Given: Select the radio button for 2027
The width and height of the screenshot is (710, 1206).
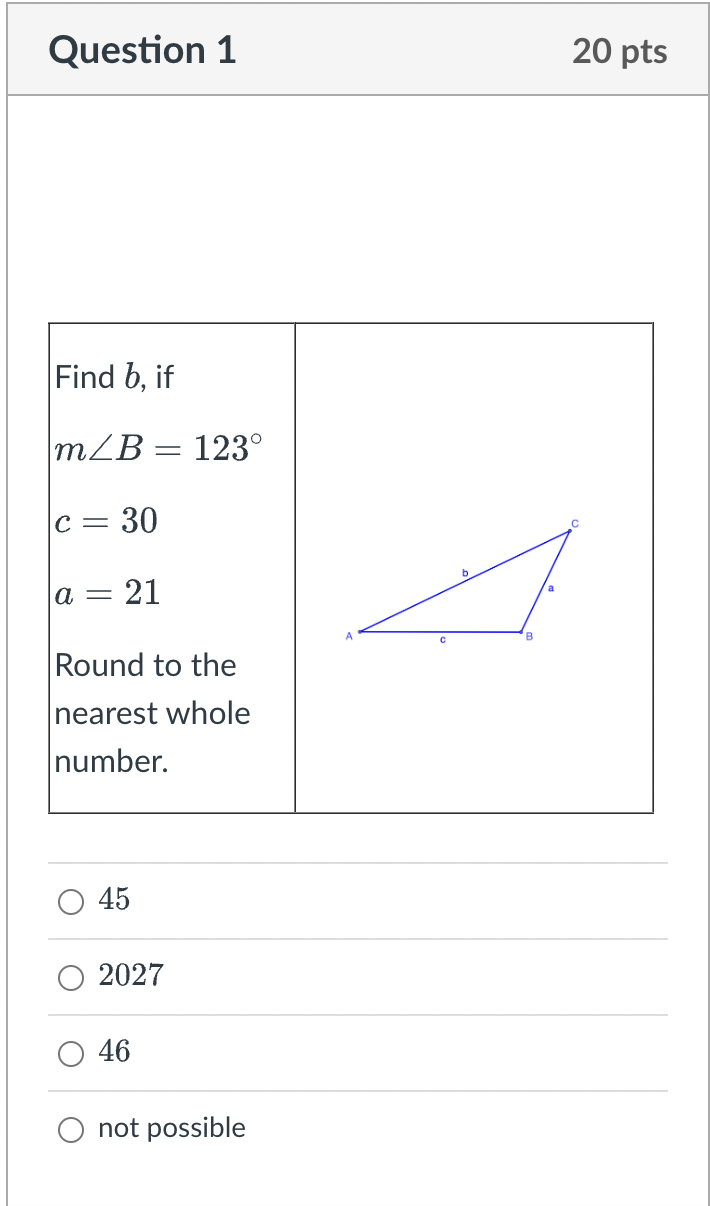Looking at the screenshot, I should coord(70,977).
